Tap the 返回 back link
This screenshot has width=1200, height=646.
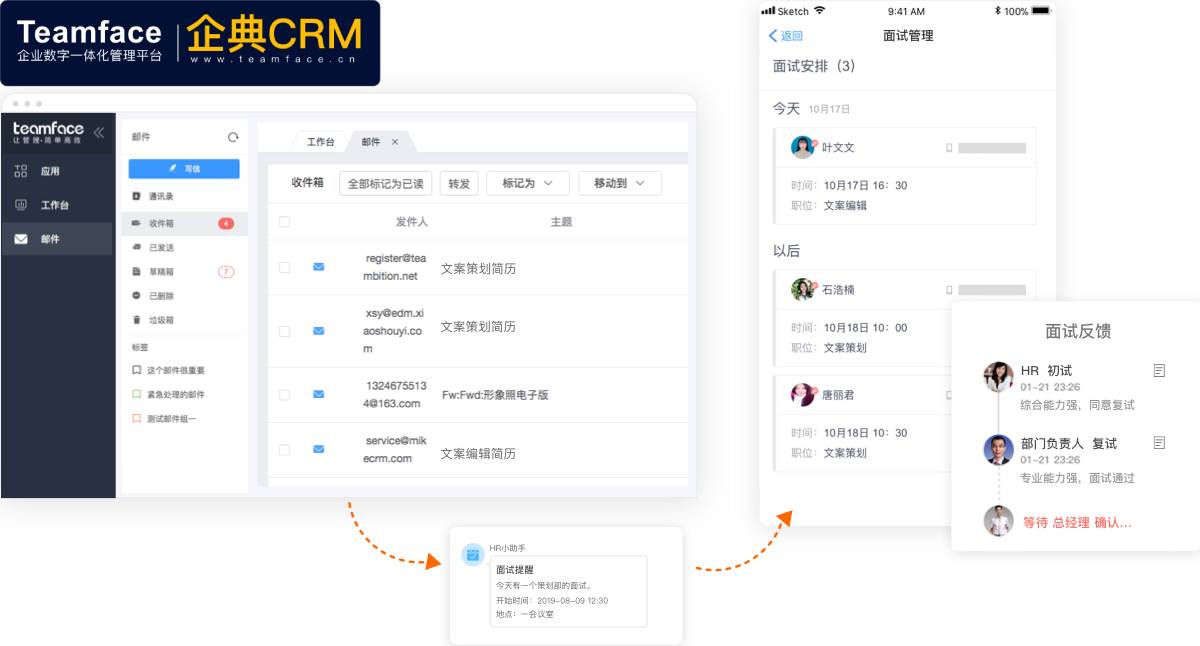pyautogui.click(x=786, y=36)
